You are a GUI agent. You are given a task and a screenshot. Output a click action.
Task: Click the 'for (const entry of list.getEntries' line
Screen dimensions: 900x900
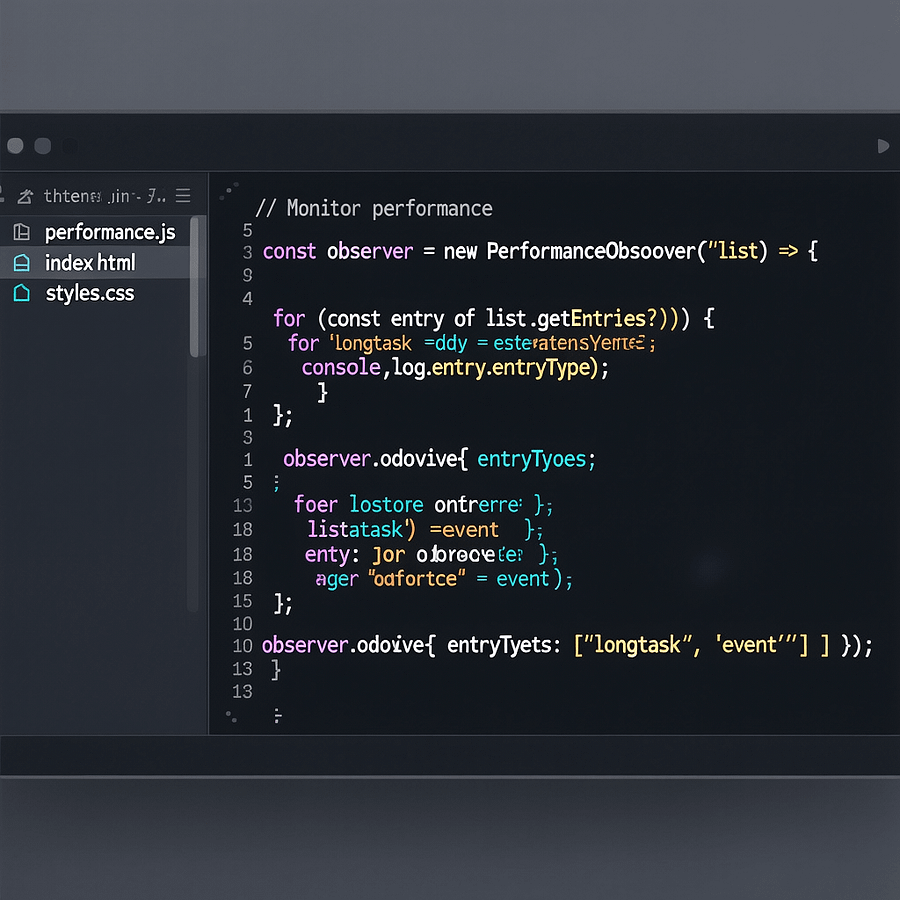(494, 318)
